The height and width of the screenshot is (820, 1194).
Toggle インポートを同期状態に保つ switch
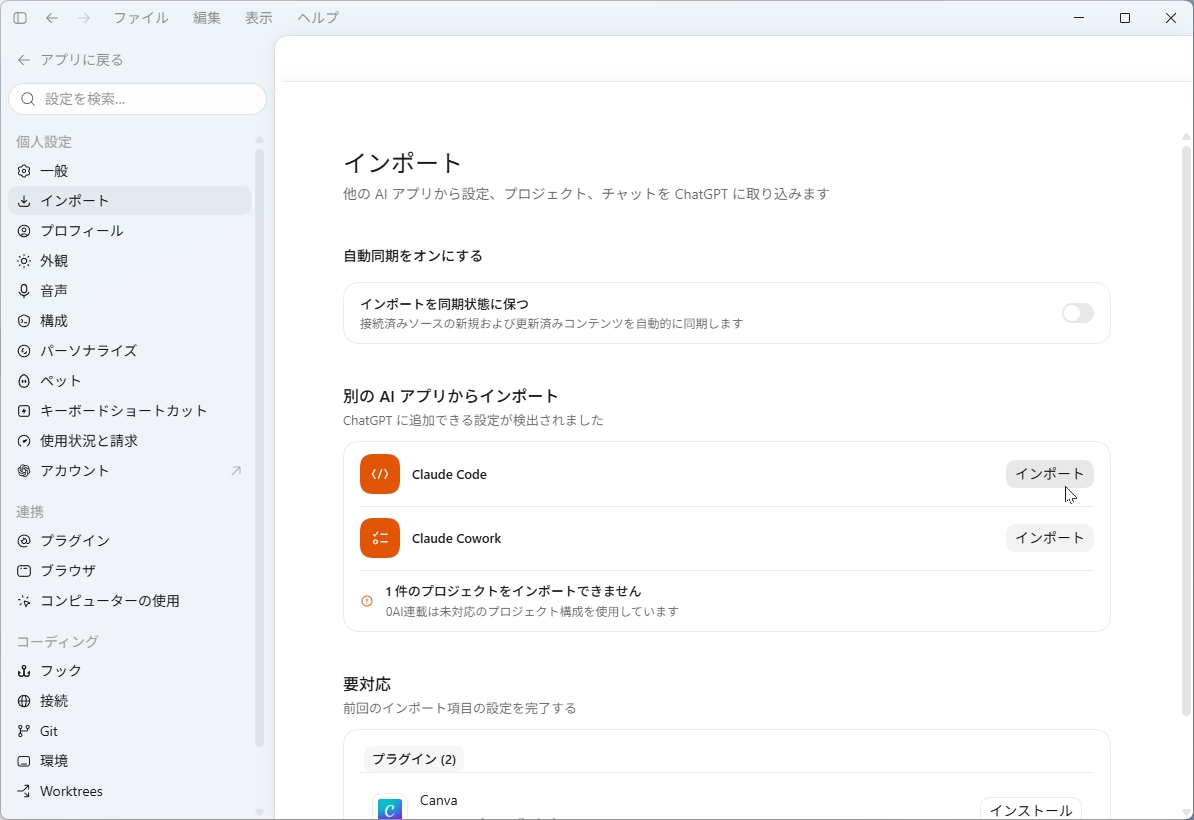[1077, 313]
